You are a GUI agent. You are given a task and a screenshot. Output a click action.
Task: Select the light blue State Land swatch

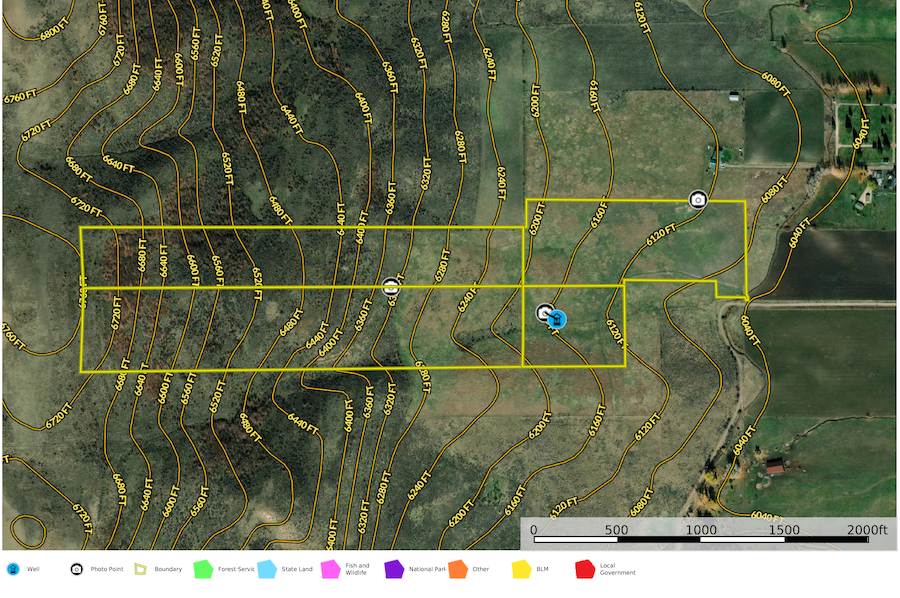click(267, 569)
